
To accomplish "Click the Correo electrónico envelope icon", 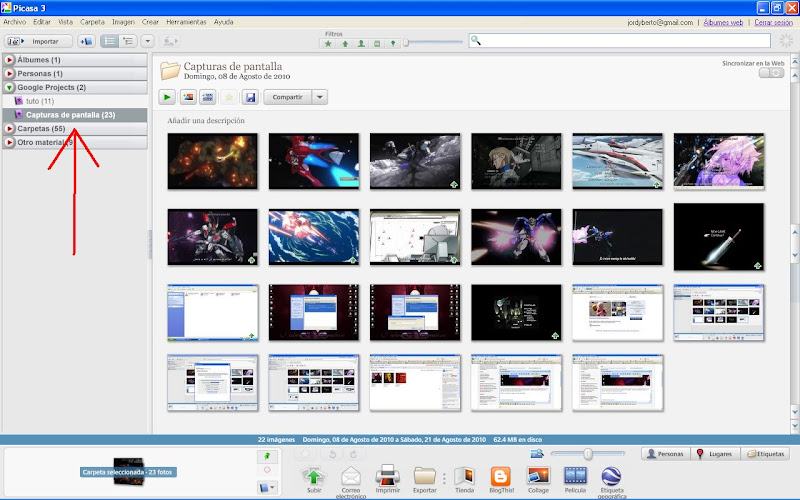I will (351, 476).
